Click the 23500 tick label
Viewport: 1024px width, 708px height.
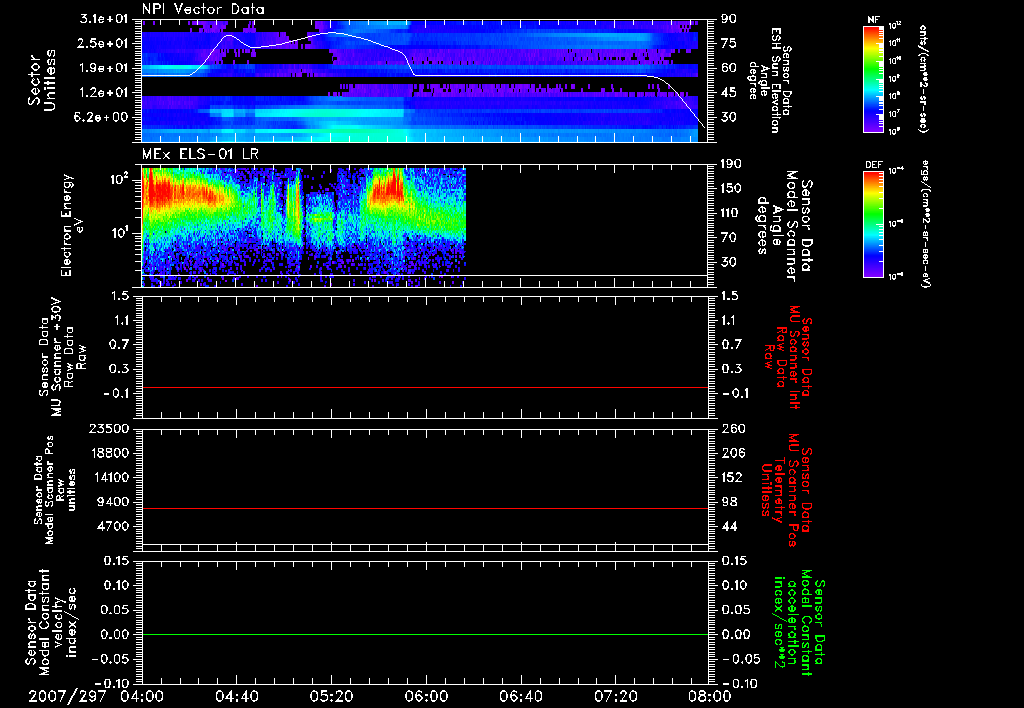(x=110, y=428)
